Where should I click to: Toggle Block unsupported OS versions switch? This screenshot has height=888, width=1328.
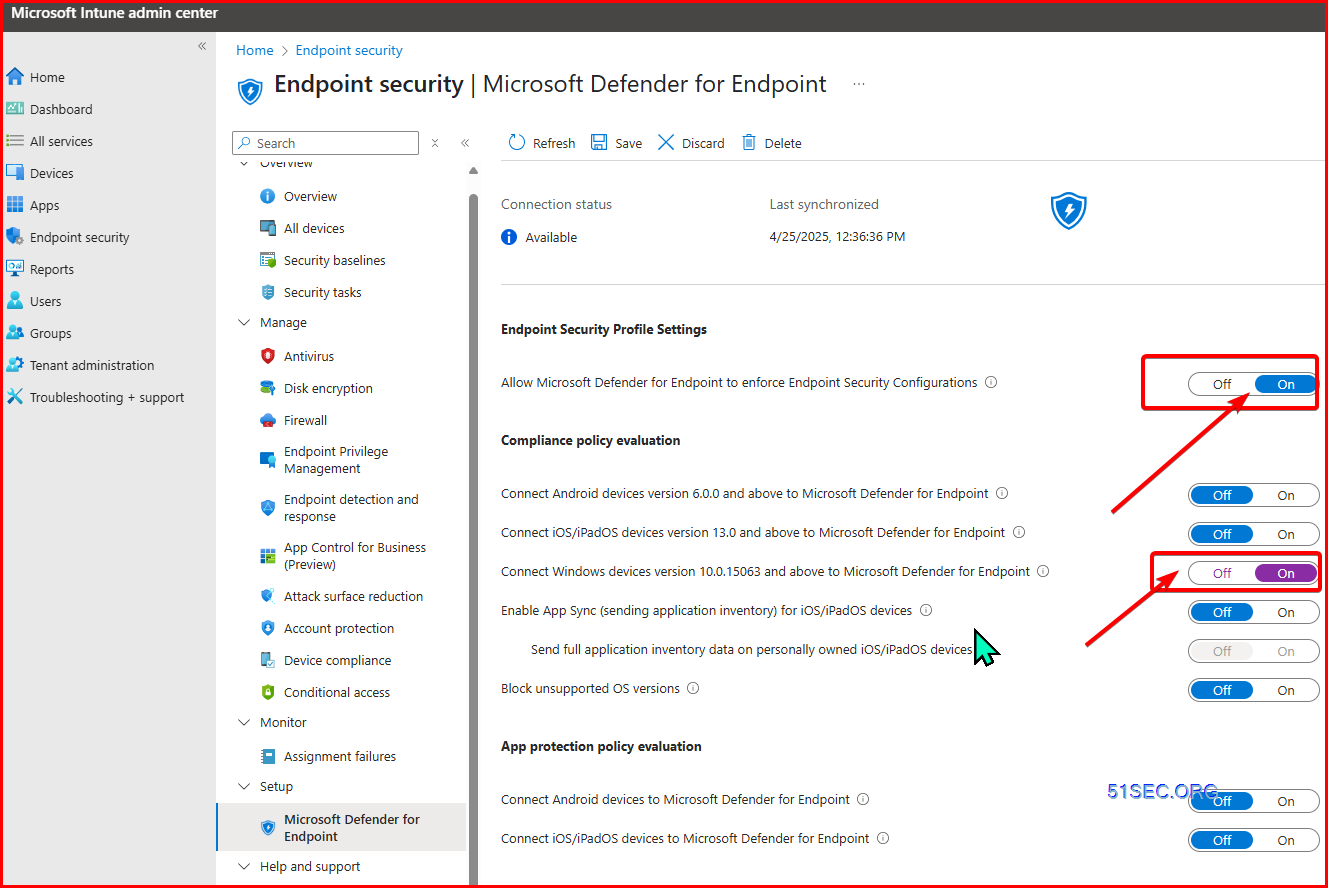pos(1254,690)
